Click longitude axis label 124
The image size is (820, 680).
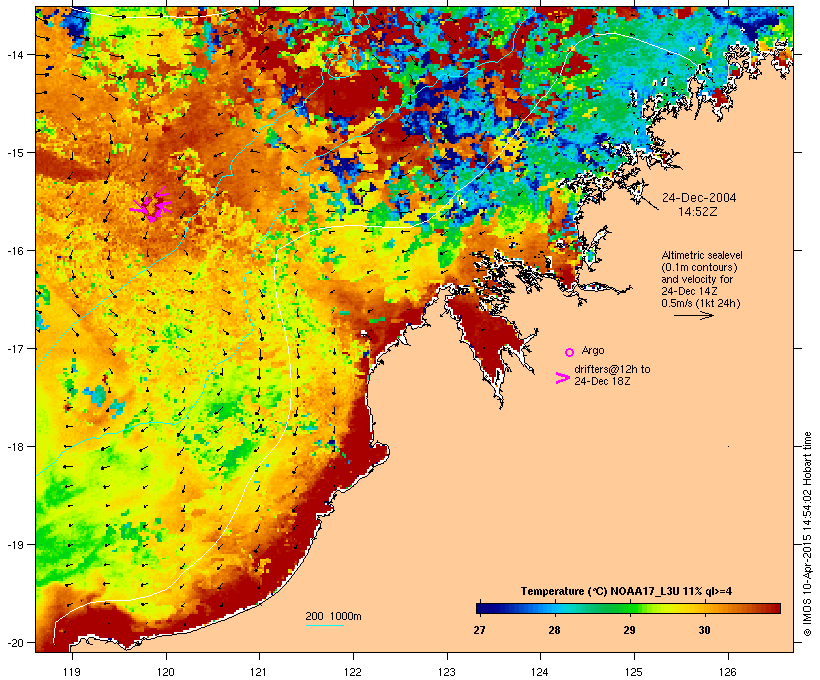click(540, 672)
